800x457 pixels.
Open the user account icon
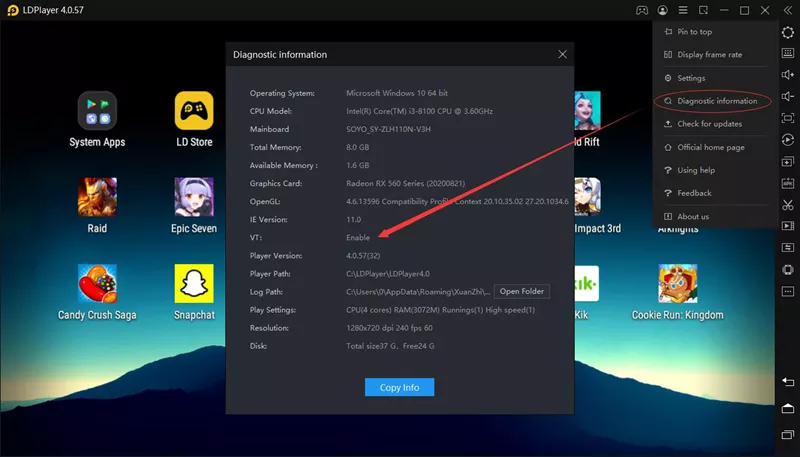(662, 10)
